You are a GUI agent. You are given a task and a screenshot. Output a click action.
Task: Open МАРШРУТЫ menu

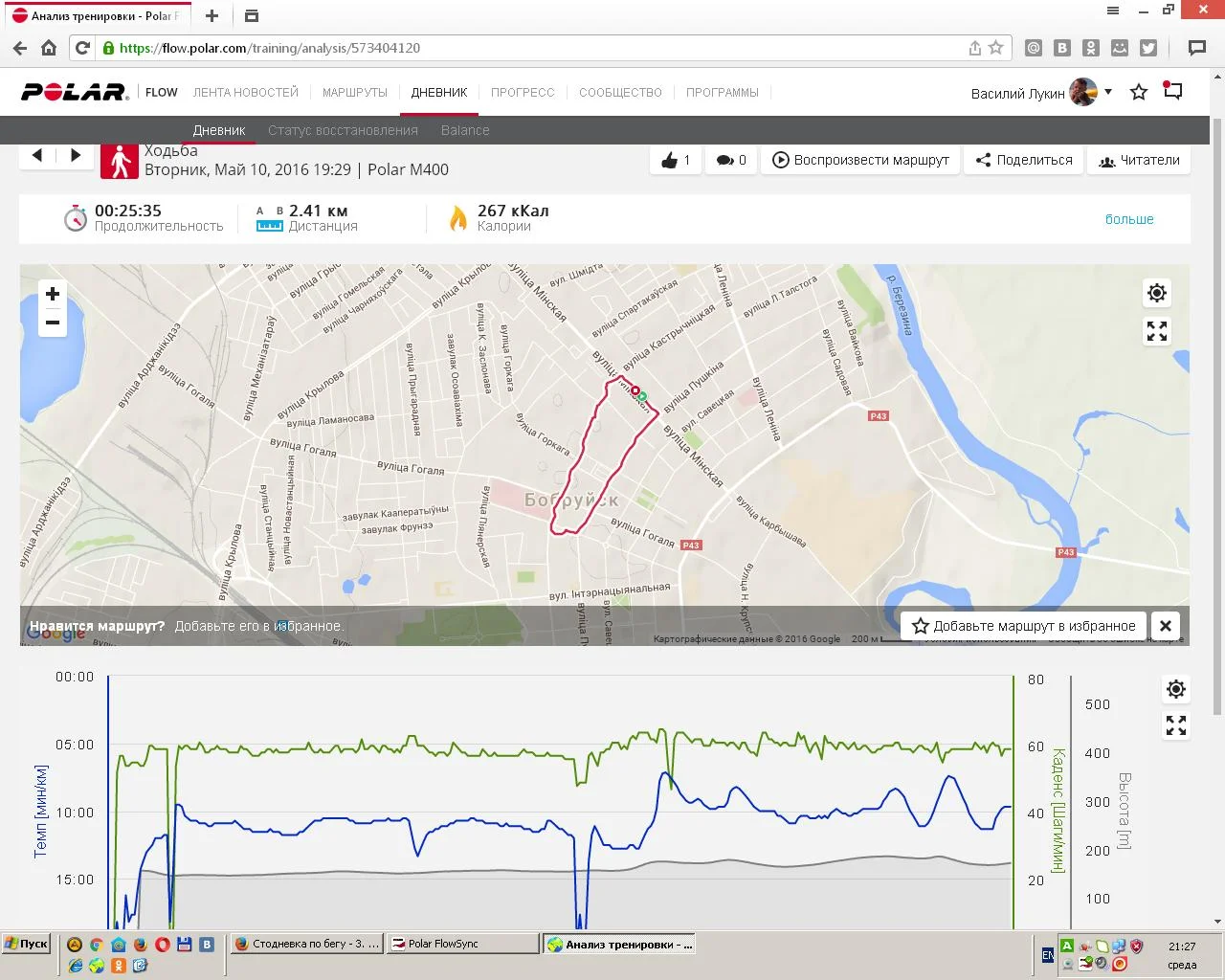[355, 93]
